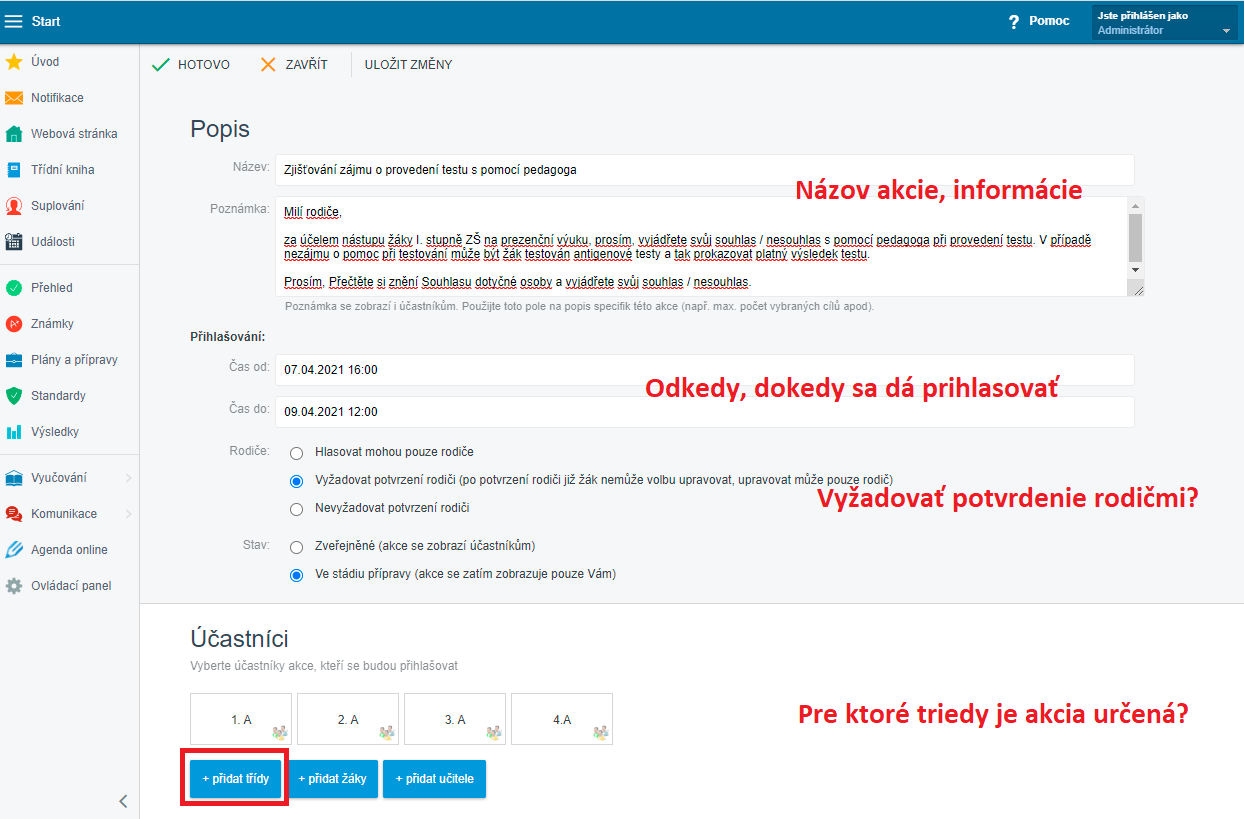Viewport: 1244px width, 819px height.
Task: Select 'Hlasovat mohou pouze rodiče' radio option
Action: click(x=296, y=453)
